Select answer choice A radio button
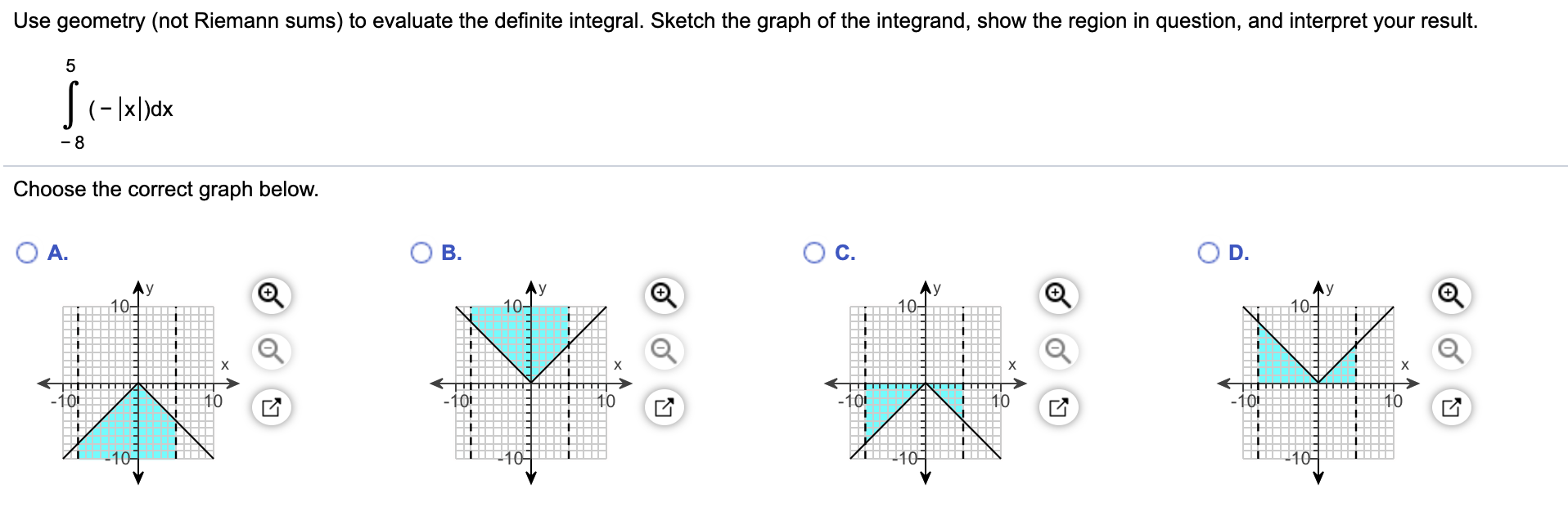Image resolution: width=1568 pixels, height=525 pixels. (x=27, y=254)
